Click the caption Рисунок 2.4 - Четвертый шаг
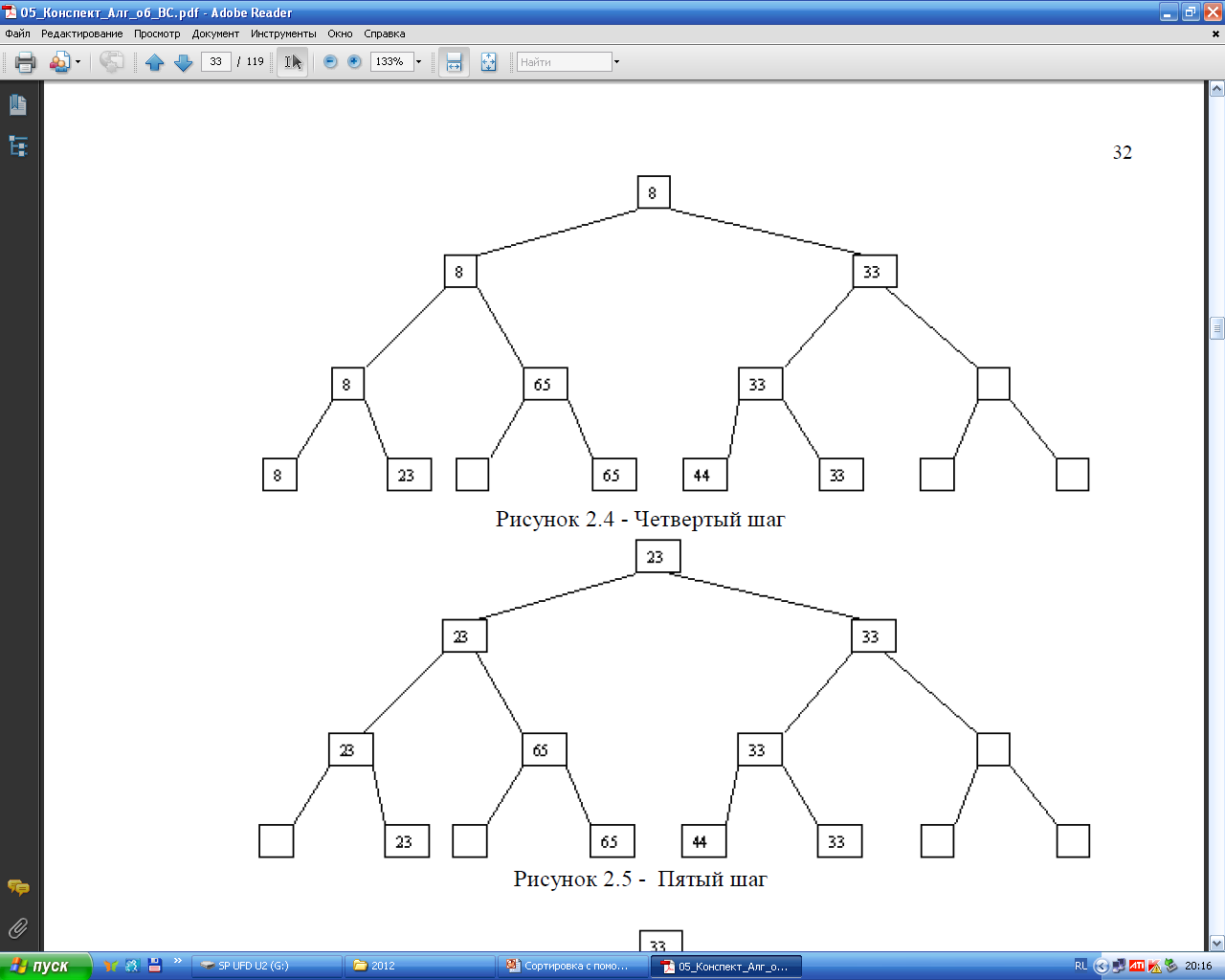 (640, 520)
